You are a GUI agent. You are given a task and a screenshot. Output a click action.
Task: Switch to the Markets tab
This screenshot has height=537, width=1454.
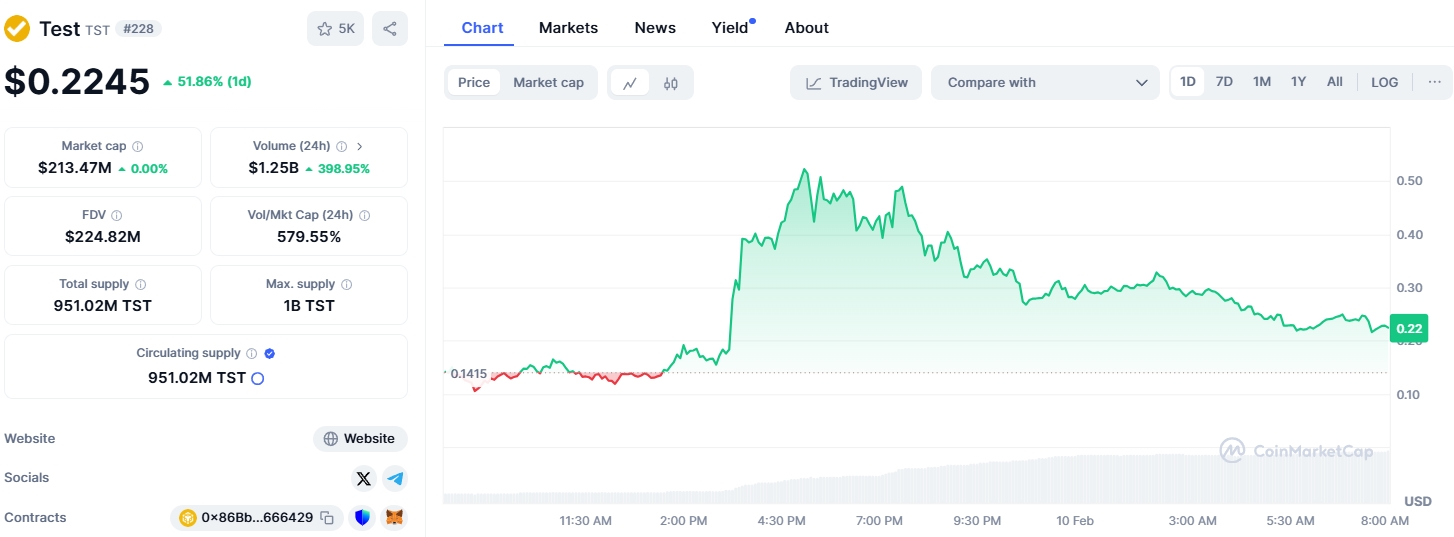pos(568,28)
